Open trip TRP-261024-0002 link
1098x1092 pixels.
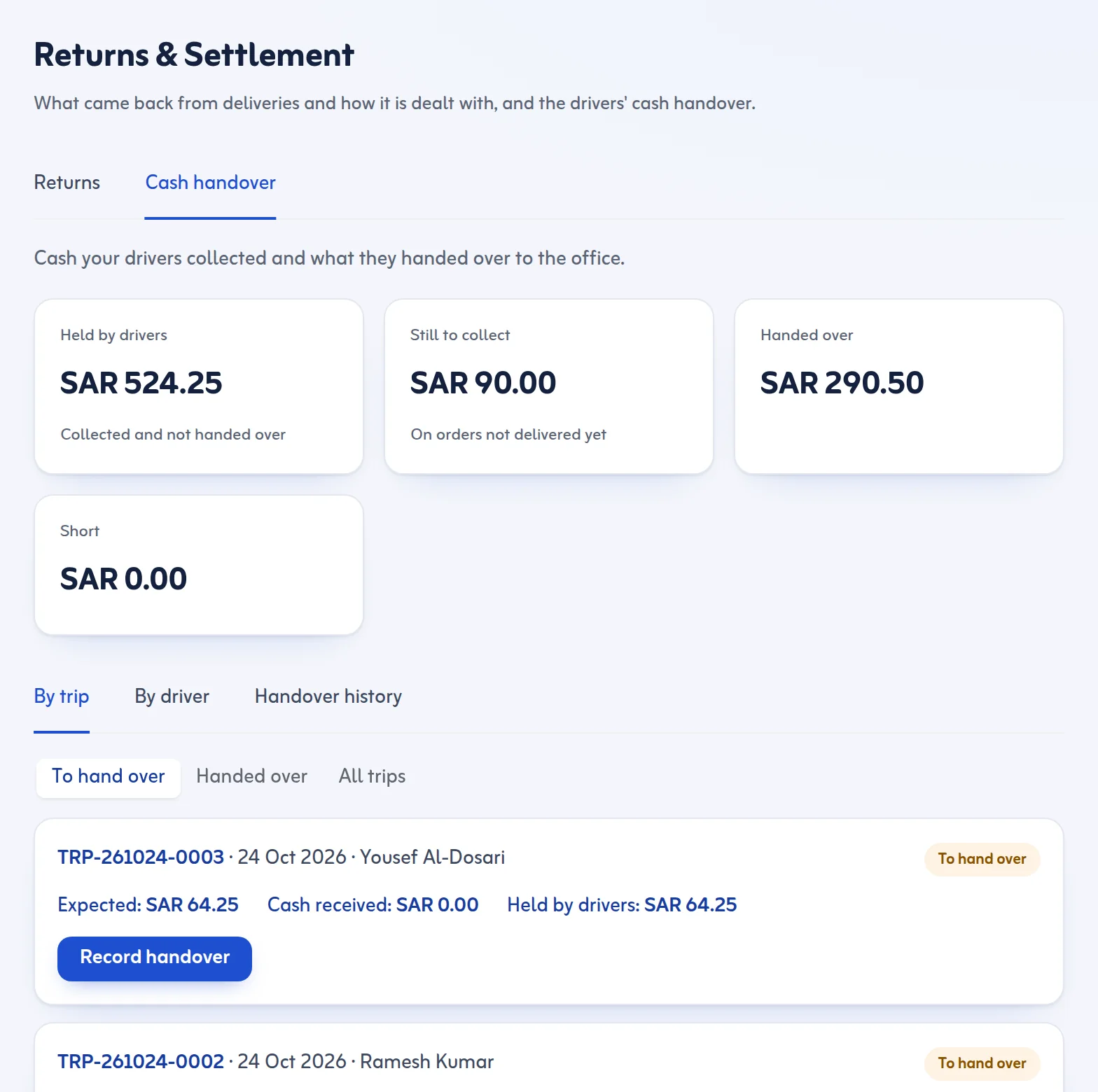(141, 1062)
